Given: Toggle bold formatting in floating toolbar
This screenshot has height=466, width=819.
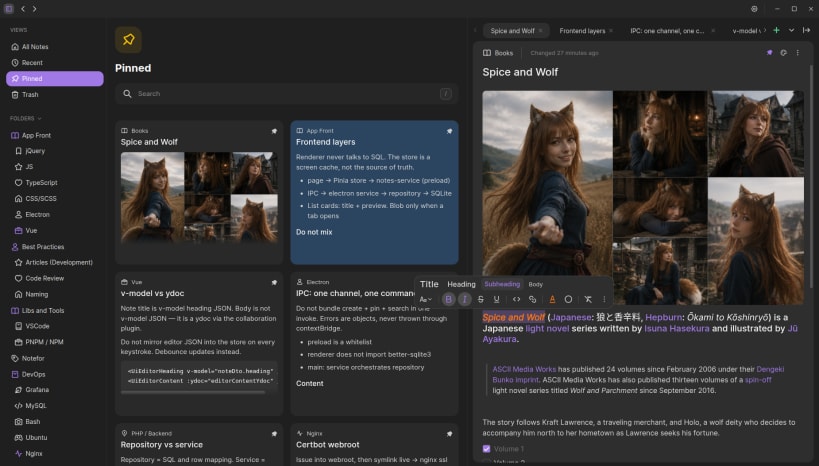Looking at the screenshot, I should point(448,299).
